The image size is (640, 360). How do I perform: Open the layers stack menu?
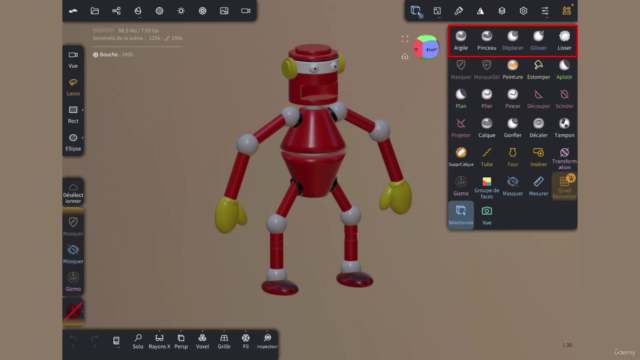click(x=502, y=11)
